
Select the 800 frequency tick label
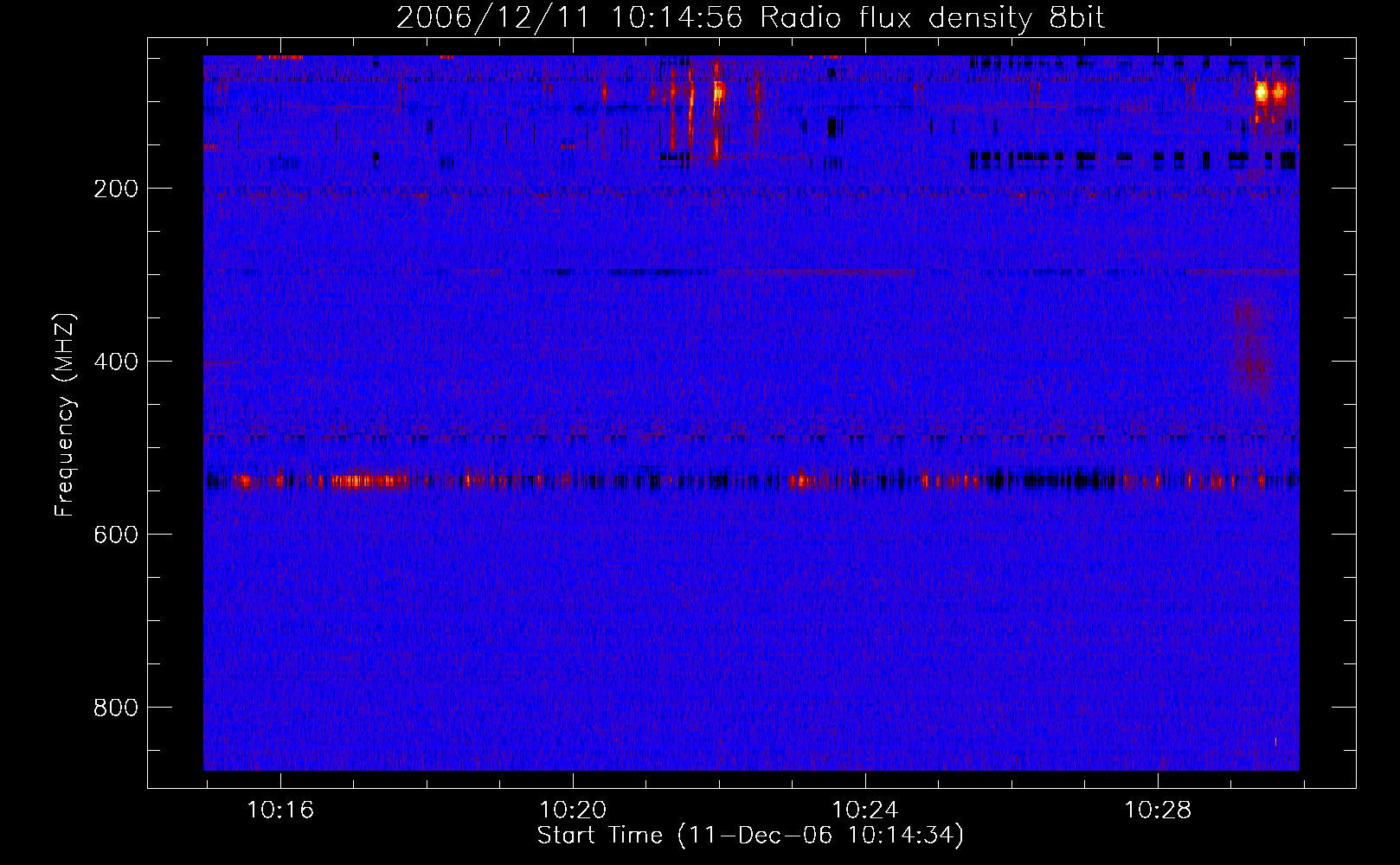click(x=116, y=708)
